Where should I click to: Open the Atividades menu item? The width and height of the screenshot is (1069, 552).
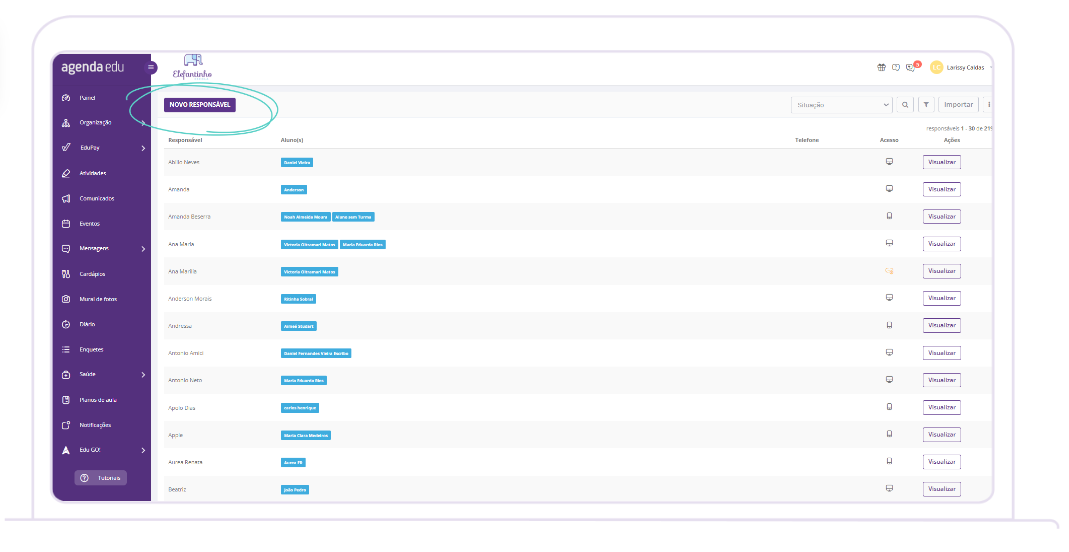(x=93, y=173)
